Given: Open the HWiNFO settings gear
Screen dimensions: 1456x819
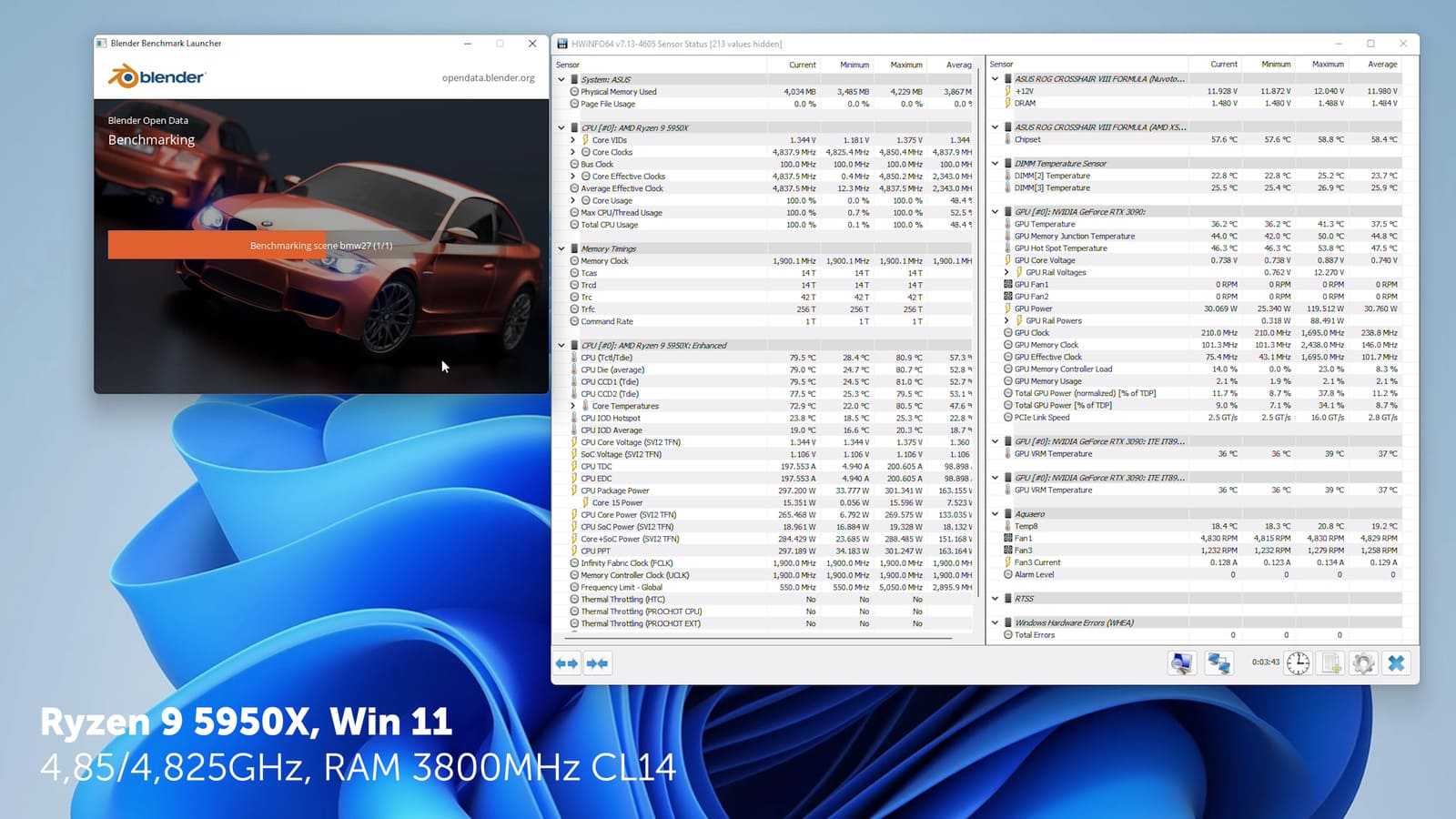Looking at the screenshot, I should click(x=1362, y=663).
